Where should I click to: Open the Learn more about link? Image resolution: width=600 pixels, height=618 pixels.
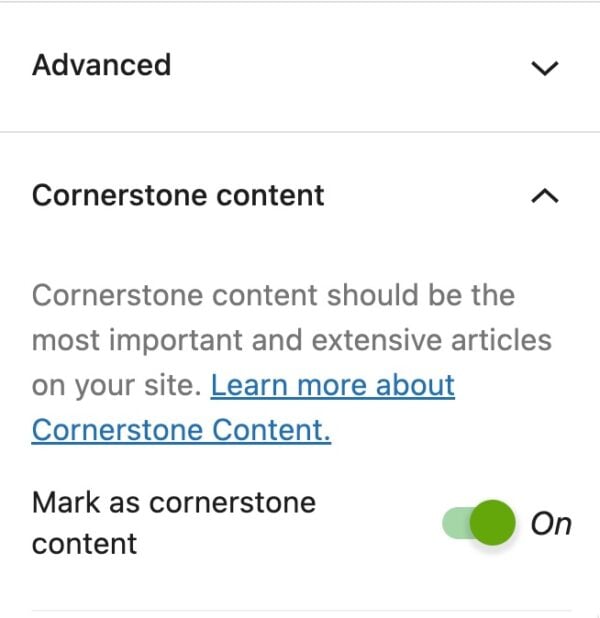click(x=333, y=385)
